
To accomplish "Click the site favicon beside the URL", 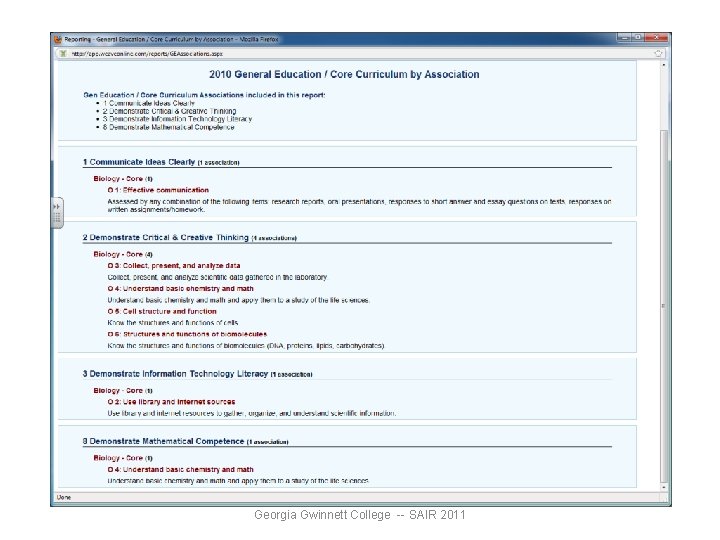I will click(63, 53).
